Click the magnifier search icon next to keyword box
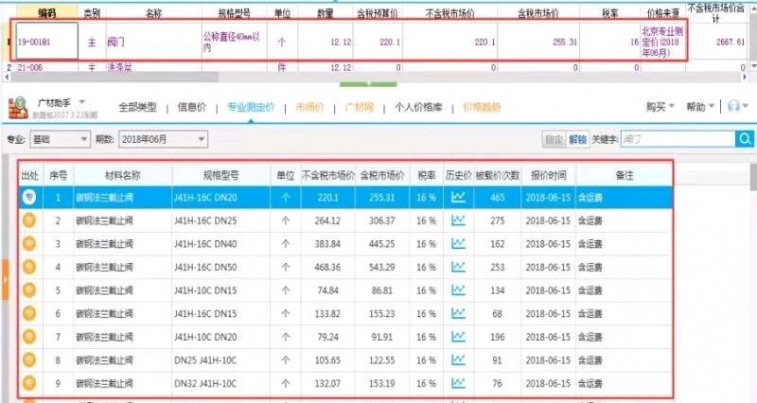This screenshot has height=403, width=757. pos(745,139)
